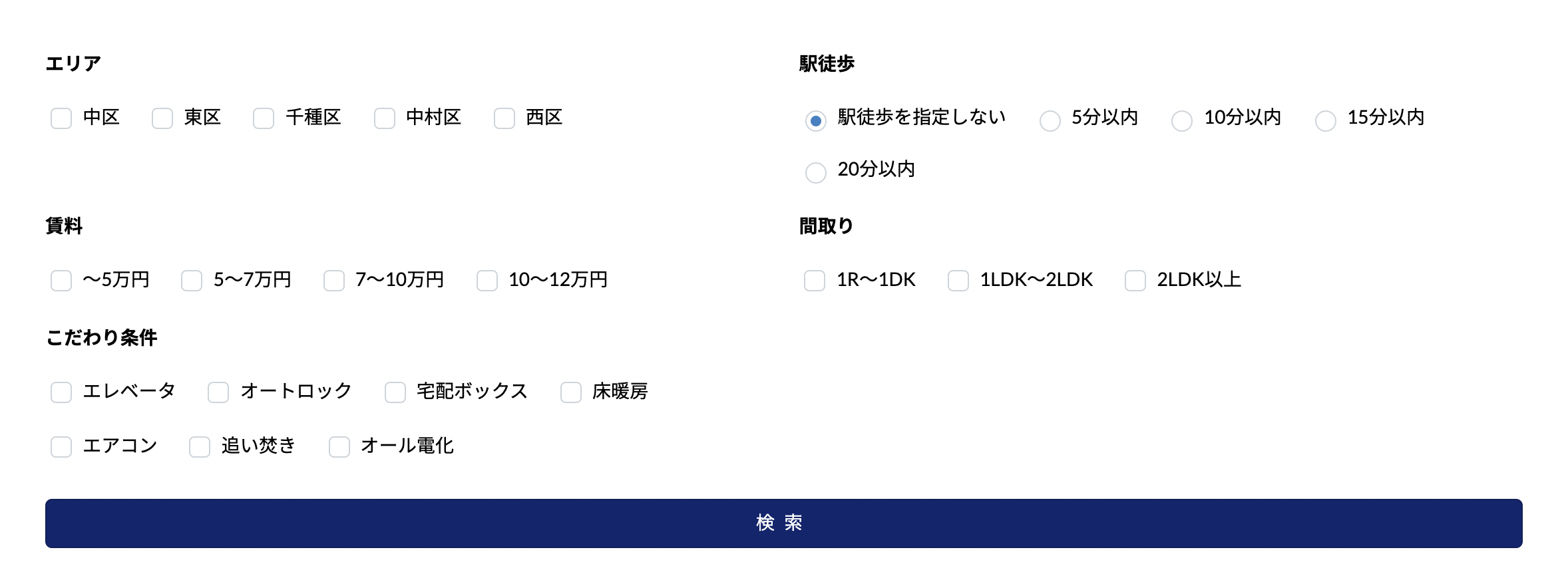
Task: Pick the 15分以内 station walk option
Action: [x=1326, y=120]
